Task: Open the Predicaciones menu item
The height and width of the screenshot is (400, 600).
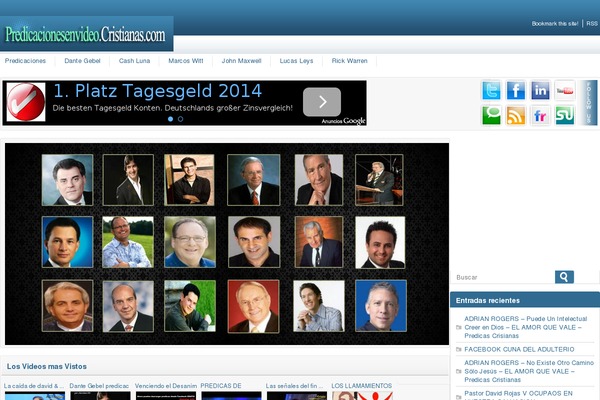Action: point(25,61)
